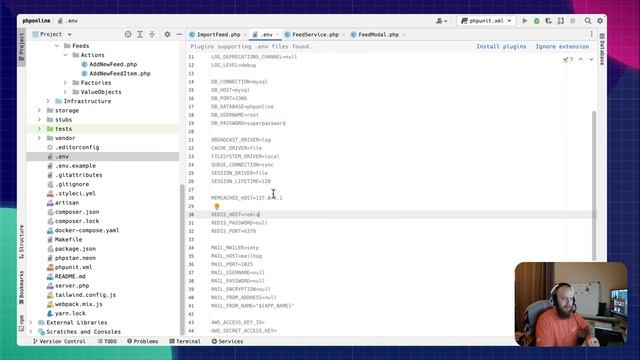Select composer.json in the tree
Image resolution: width=640 pixels, height=360 pixels.
click(77, 212)
